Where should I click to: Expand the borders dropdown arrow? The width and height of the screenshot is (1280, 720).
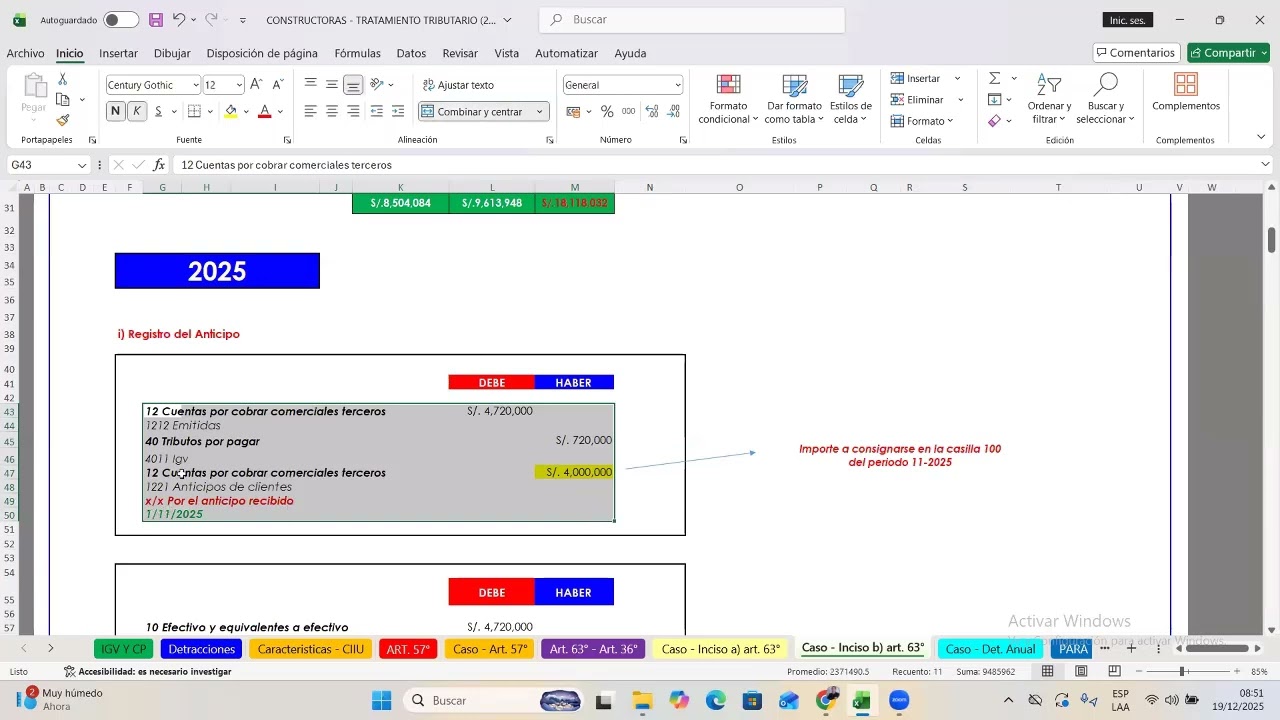pos(208,112)
